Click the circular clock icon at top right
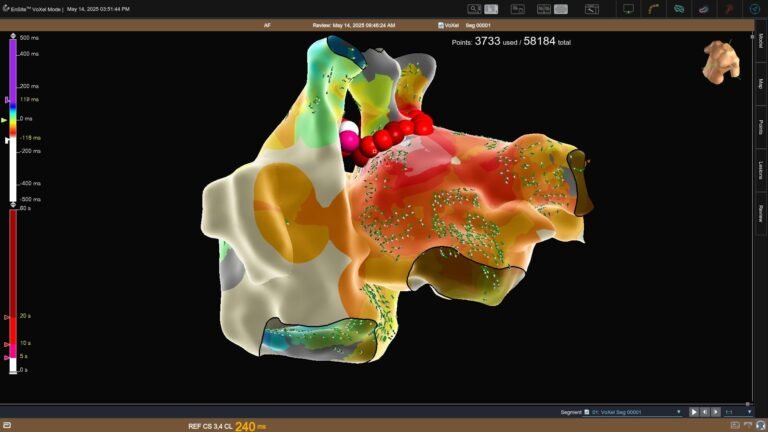The height and width of the screenshot is (432, 768). [x=755, y=9]
